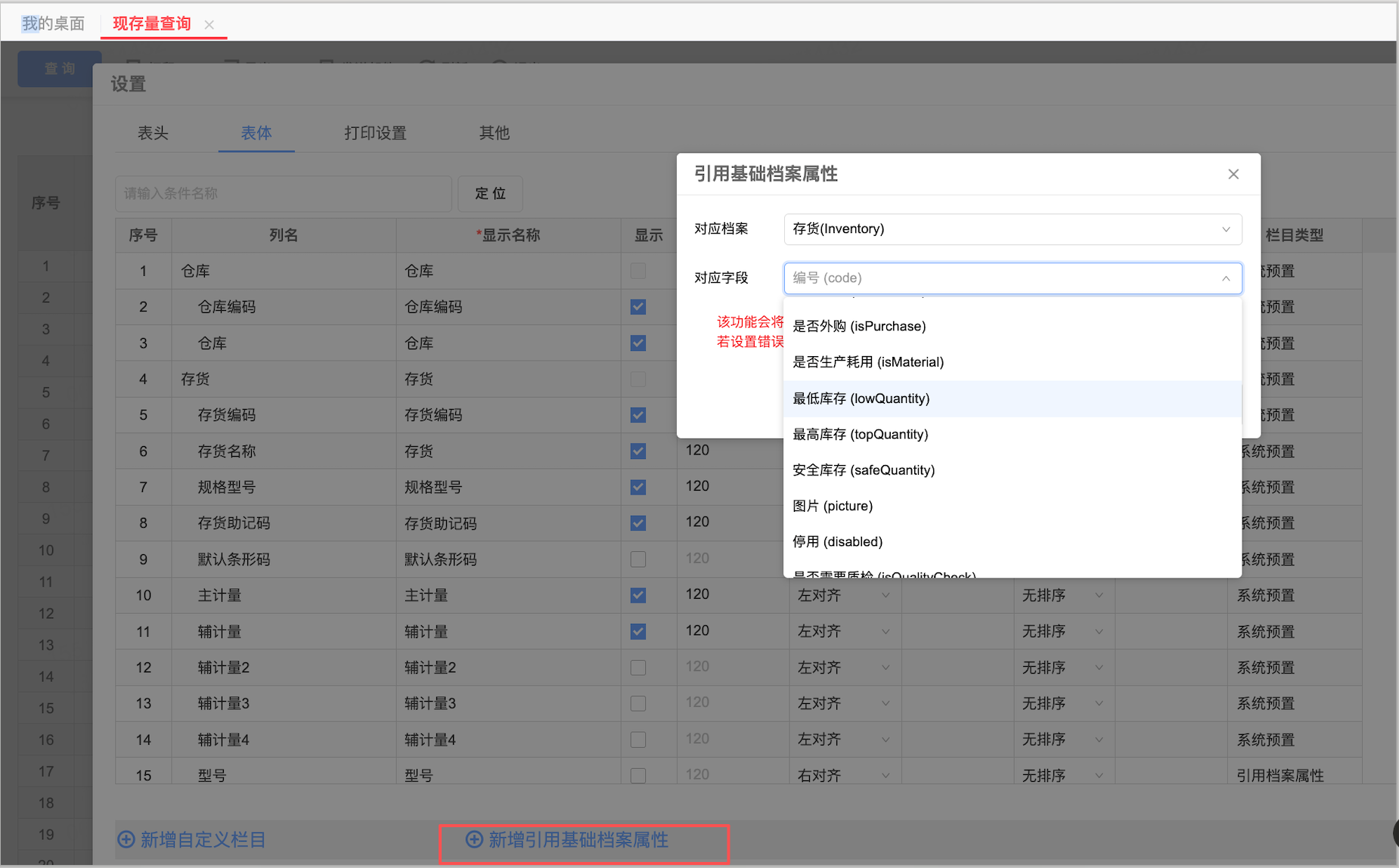Select 是否生产耗用 (isMaterial) option
The height and width of the screenshot is (868, 1399).
tap(1013, 362)
